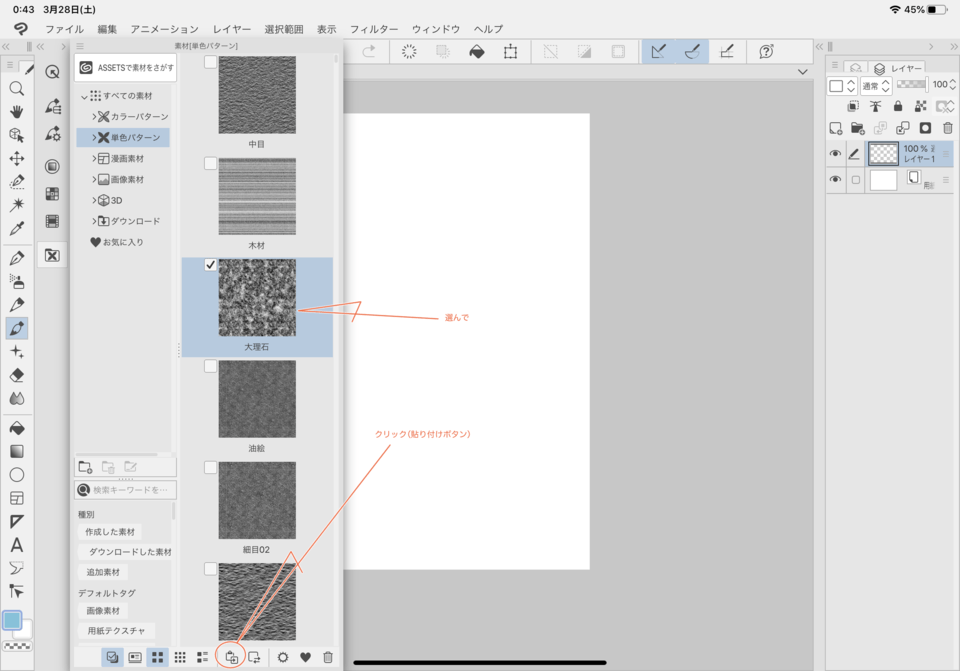960x671 pixels.
Task: Click the blue main color swatch
Action: (12, 621)
